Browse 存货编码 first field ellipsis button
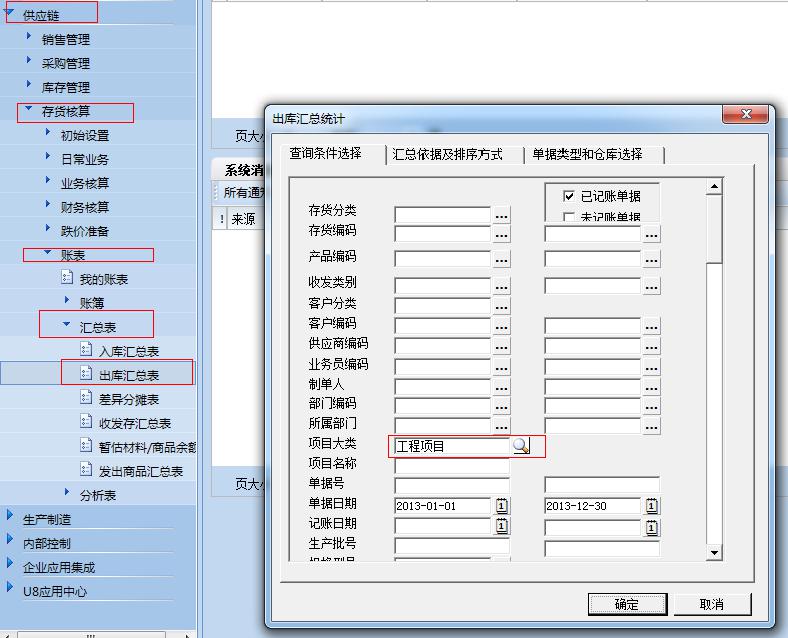The height and width of the screenshot is (638, 788). (502, 235)
